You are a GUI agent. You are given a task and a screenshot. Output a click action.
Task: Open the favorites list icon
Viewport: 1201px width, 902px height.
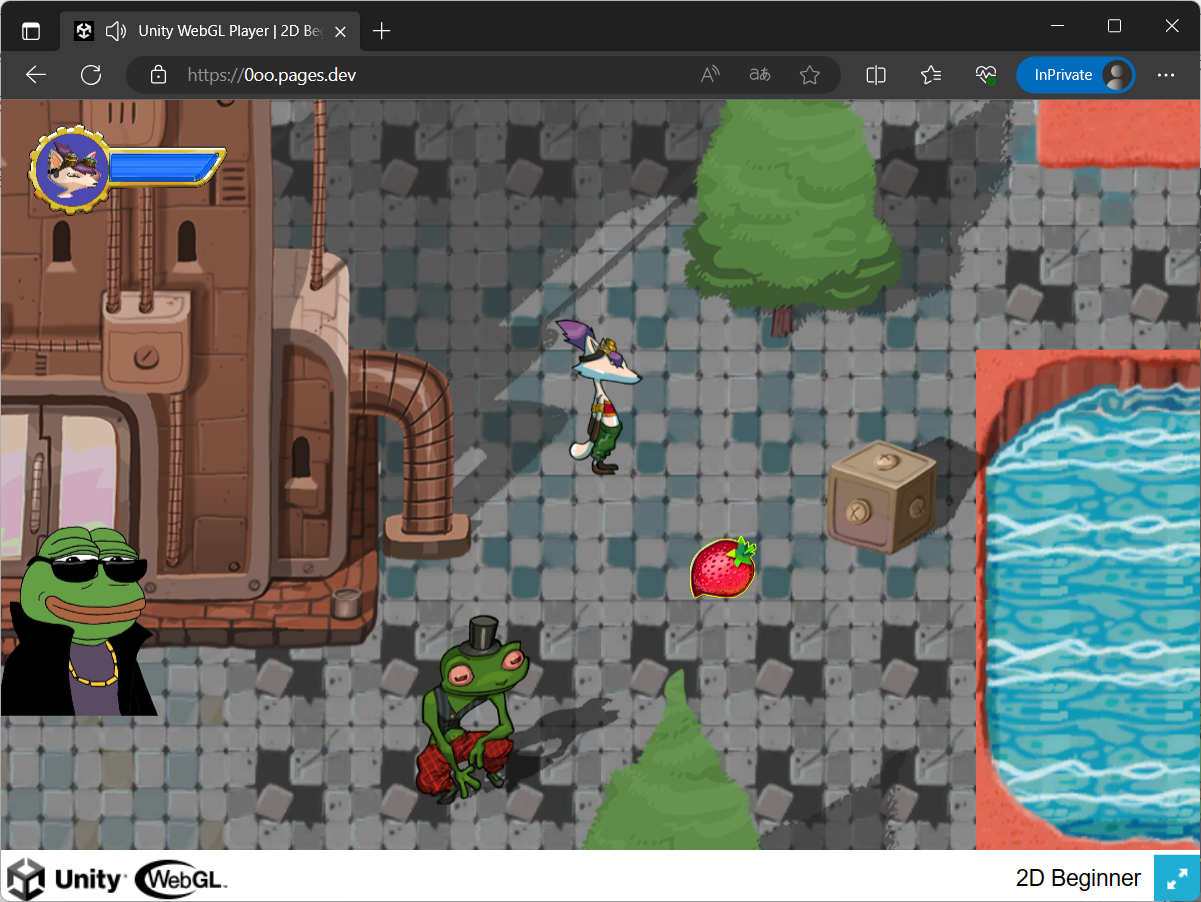coord(931,75)
